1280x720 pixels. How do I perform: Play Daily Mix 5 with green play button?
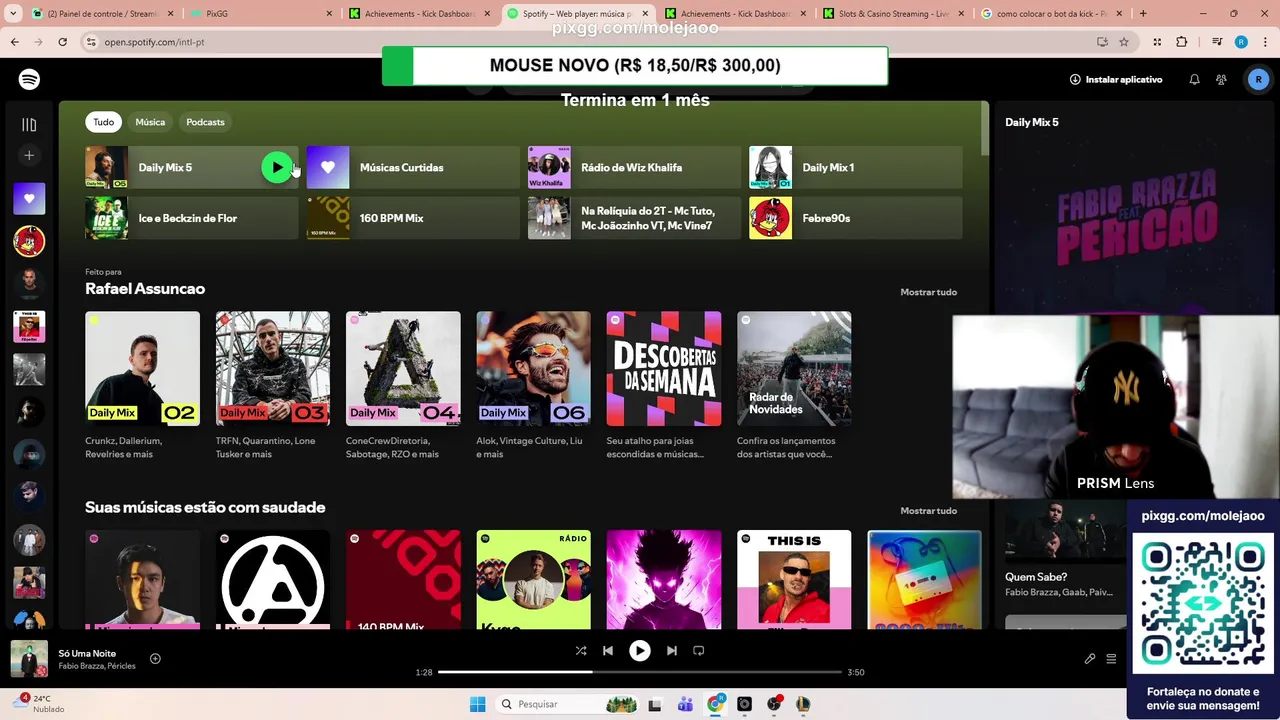277,167
